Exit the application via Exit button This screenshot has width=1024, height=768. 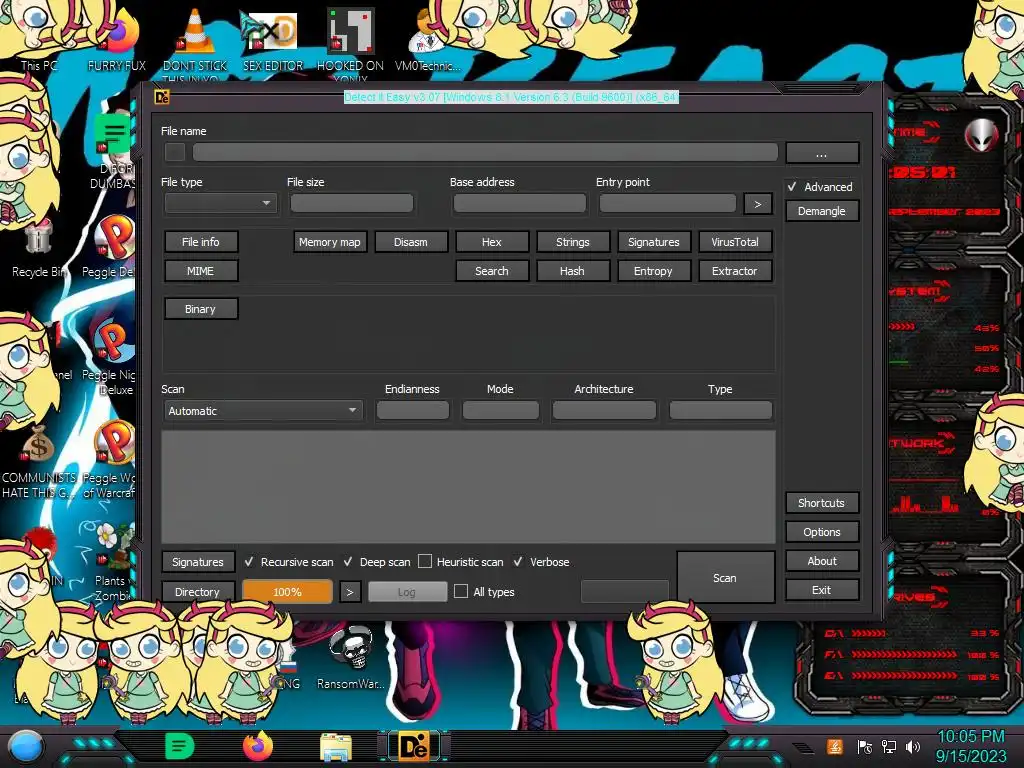tap(822, 590)
